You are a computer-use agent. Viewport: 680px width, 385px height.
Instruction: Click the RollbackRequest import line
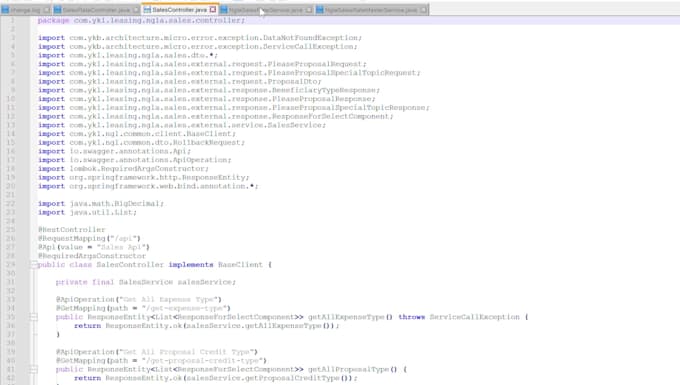[141, 142]
